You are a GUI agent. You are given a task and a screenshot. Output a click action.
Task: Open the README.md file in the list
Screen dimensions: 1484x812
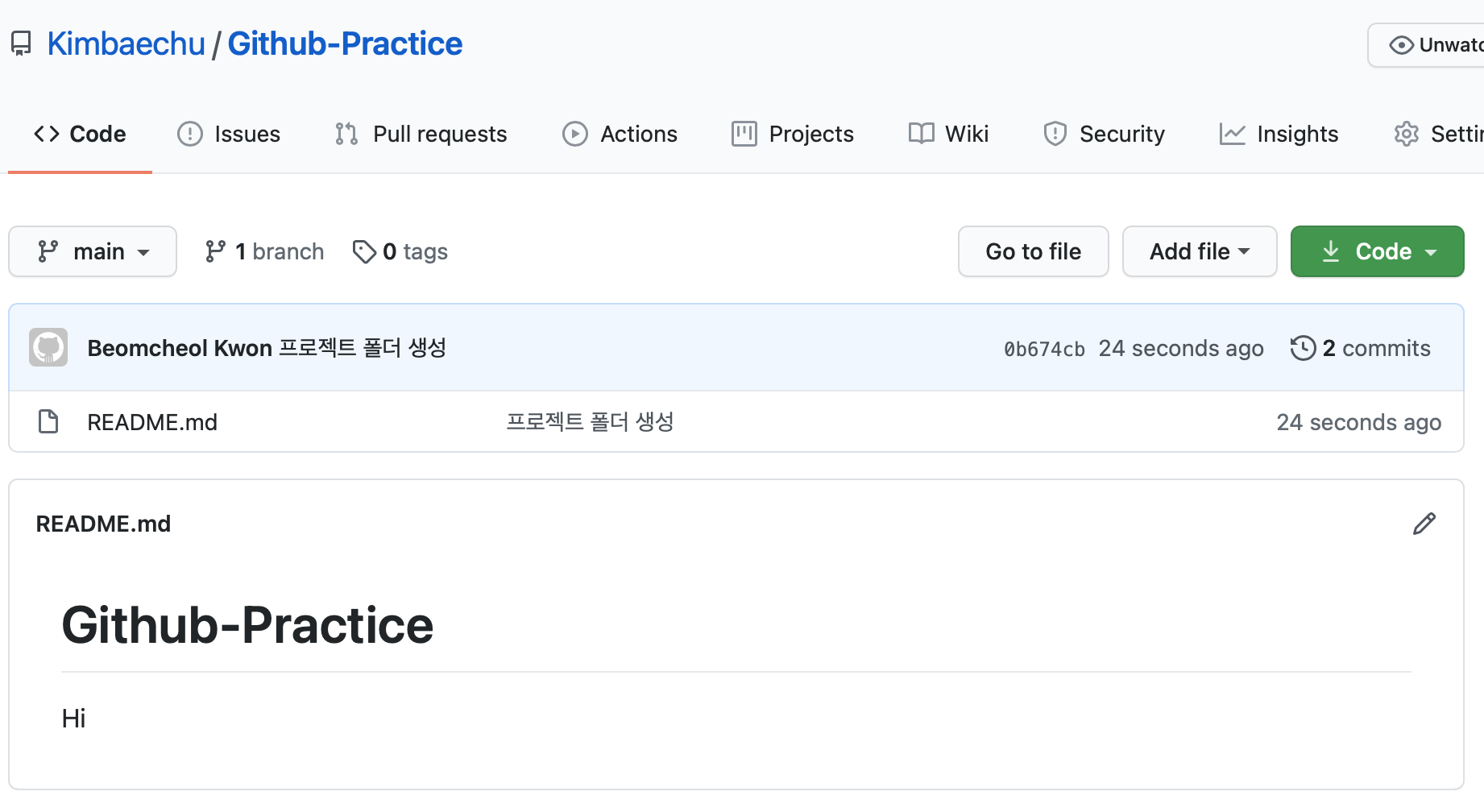pyautogui.click(x=152, y=422)
